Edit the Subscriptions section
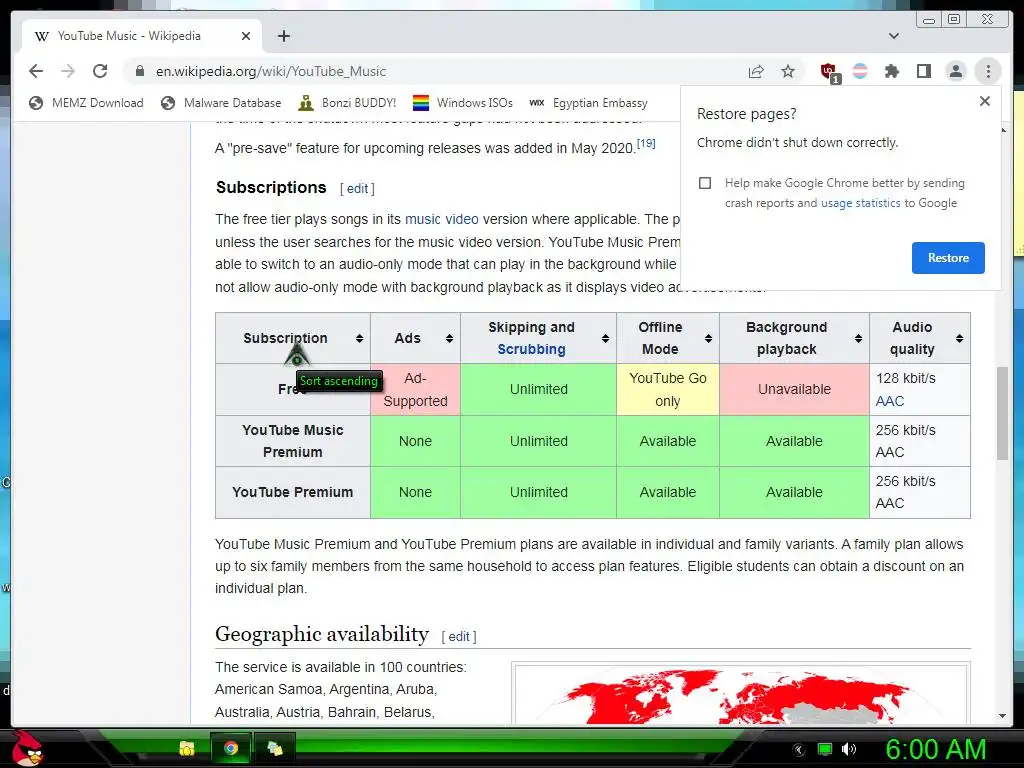The image size is (1024, 768). [x=357, y=189]
